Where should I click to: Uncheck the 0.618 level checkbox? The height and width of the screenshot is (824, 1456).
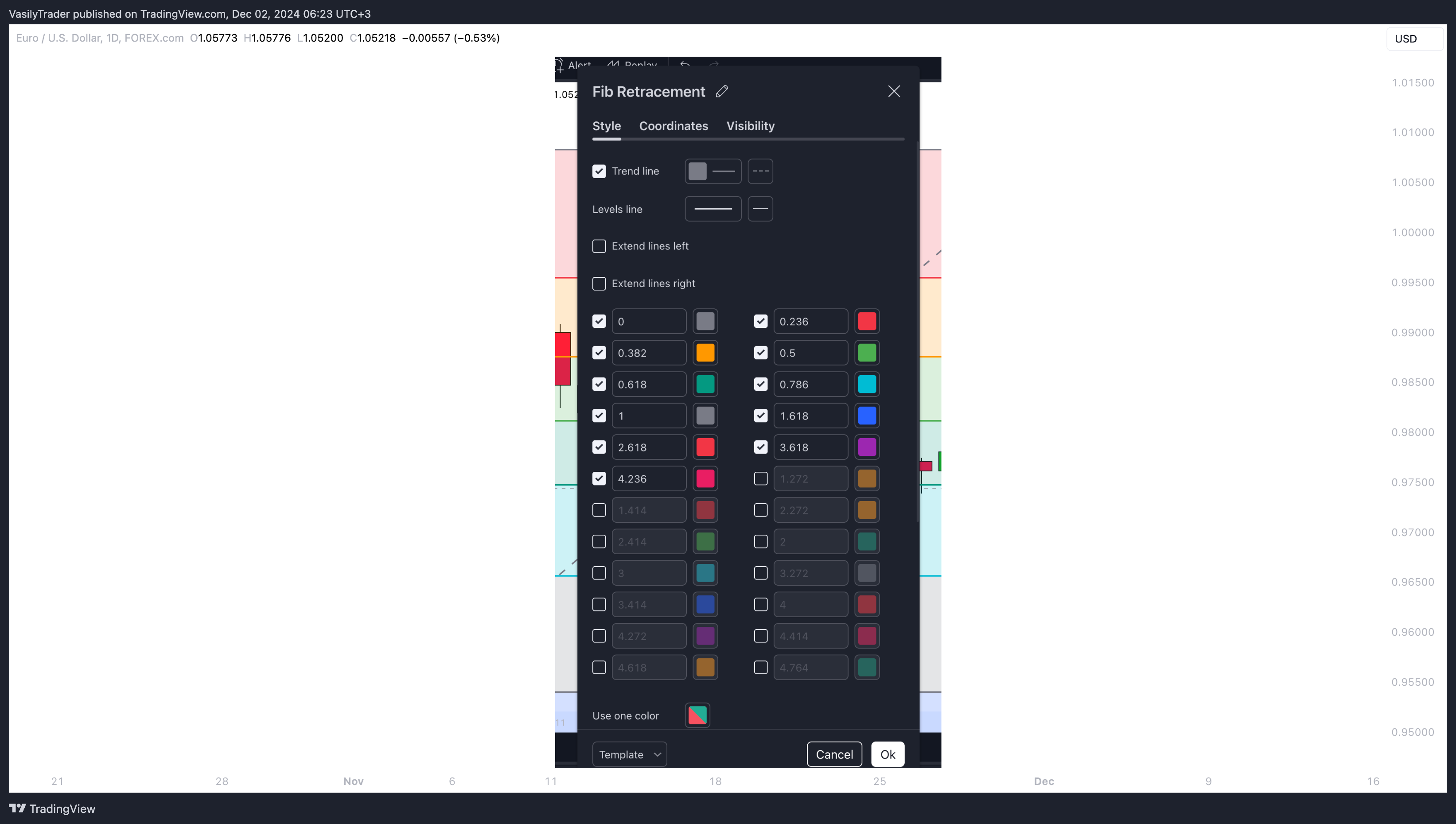click(x=599, y=384)
